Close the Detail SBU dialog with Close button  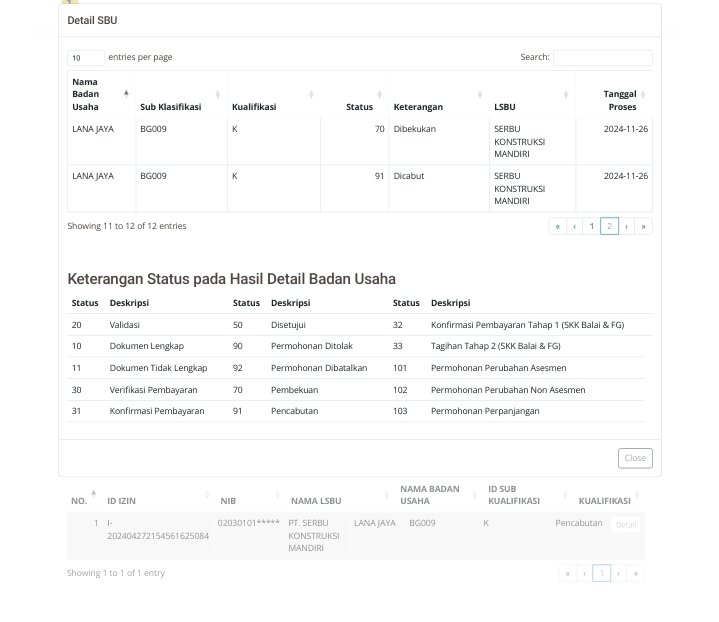point(635,458)
